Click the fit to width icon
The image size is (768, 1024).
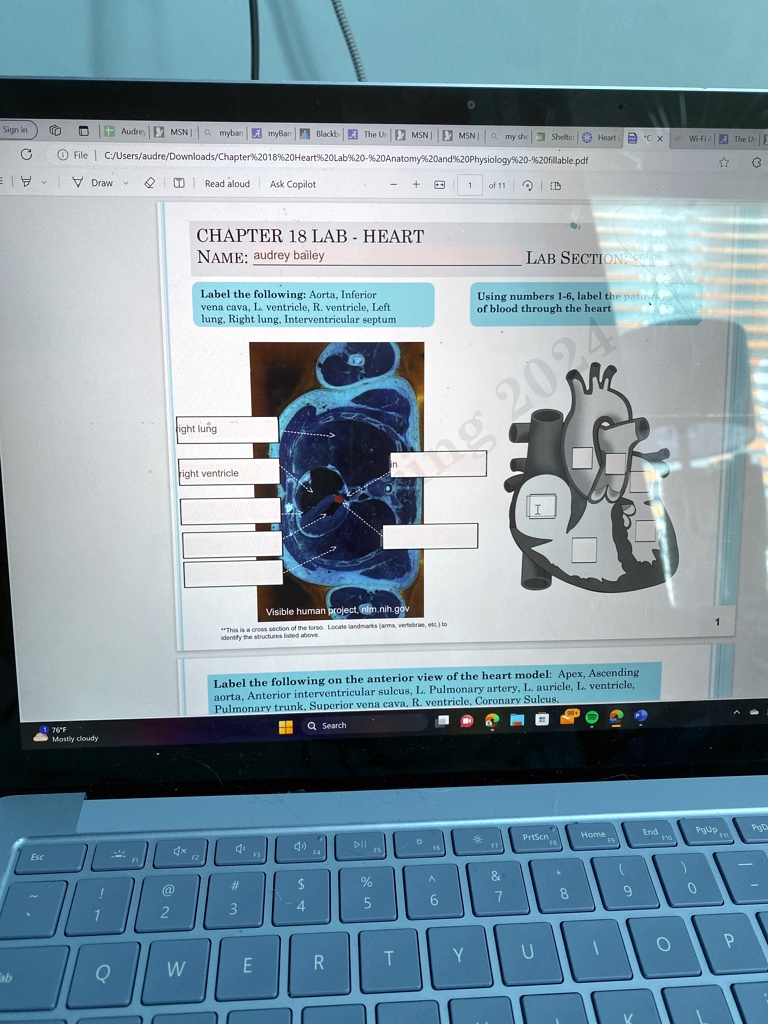(x=440, y=185)
